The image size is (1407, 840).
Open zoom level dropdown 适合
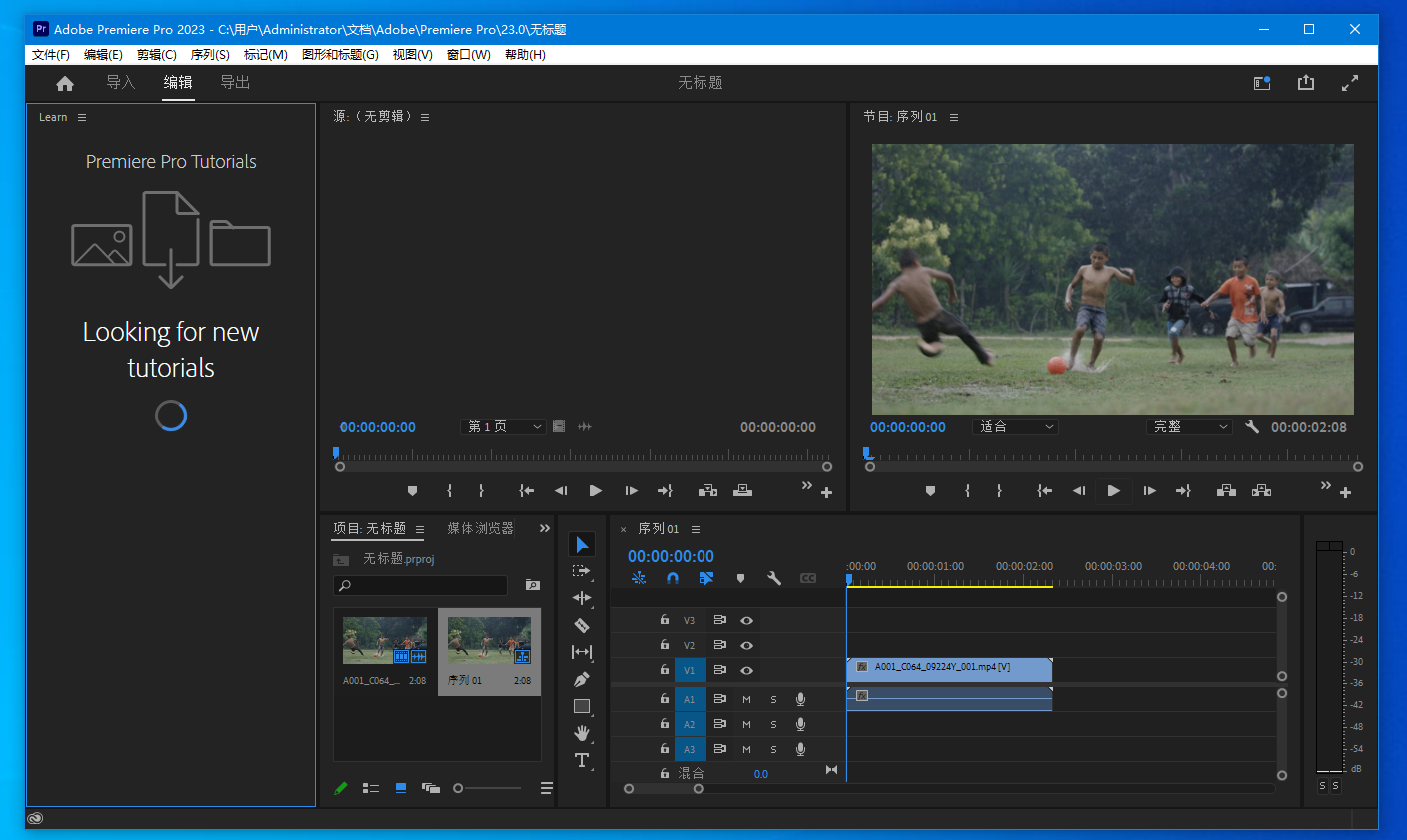(1015, 426)
